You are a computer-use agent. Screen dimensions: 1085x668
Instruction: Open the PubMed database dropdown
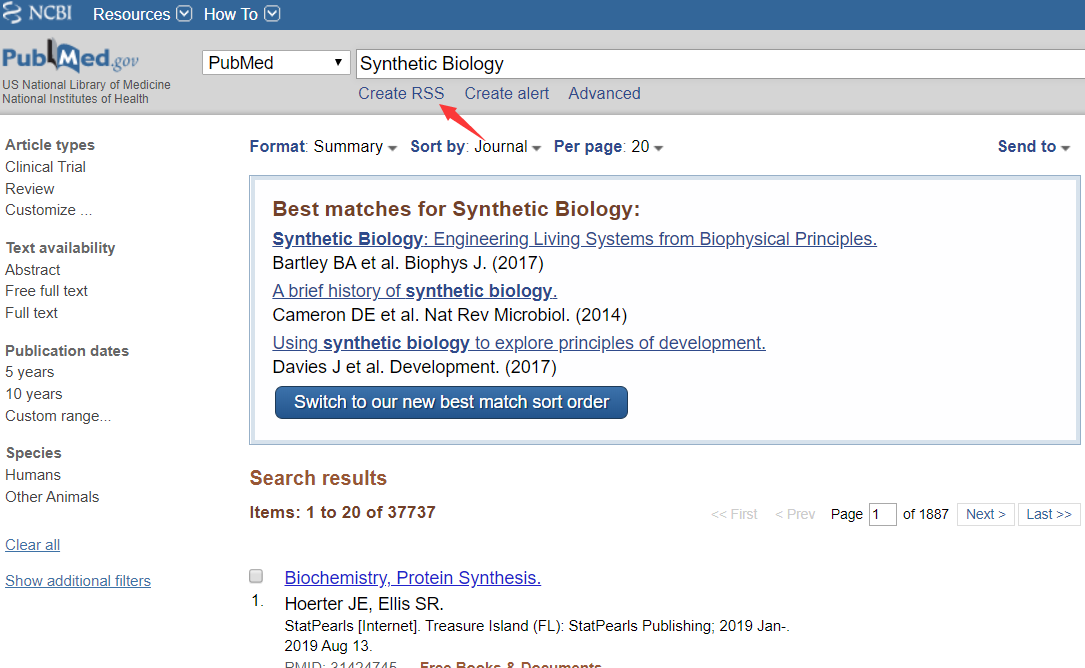coord(276,63)
